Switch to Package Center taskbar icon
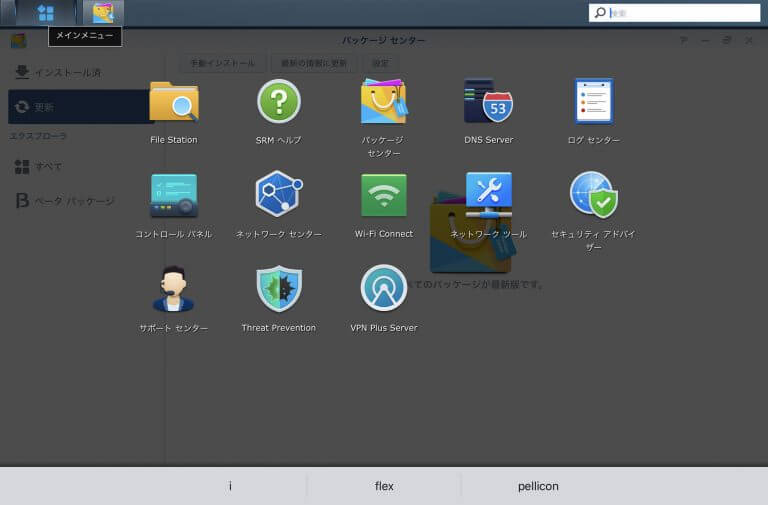This screenshot has height=505, width=768. (103, 13)
